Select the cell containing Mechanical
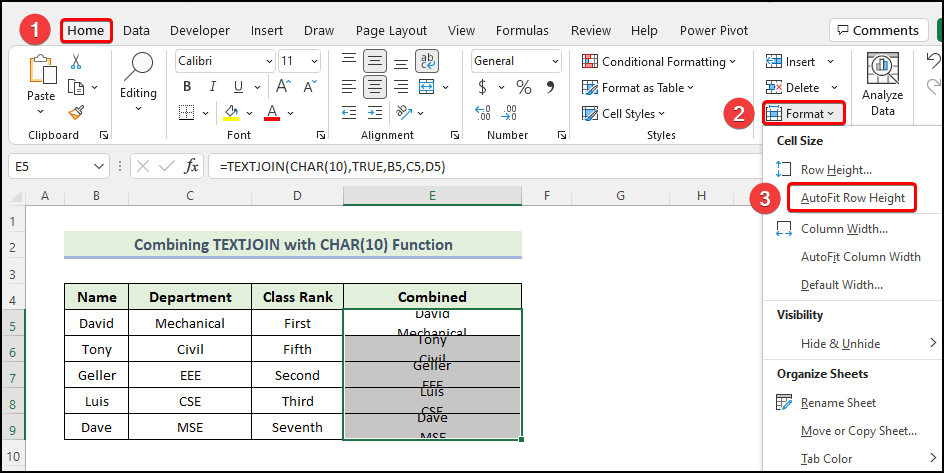The height and width of the screenshot is (473, 944). pos(190,323)
